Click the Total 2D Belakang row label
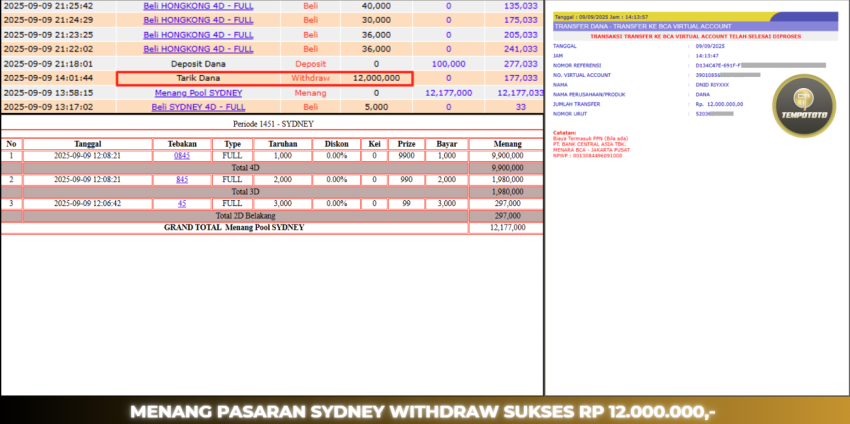850x424 pixels. tap(246, 216)
